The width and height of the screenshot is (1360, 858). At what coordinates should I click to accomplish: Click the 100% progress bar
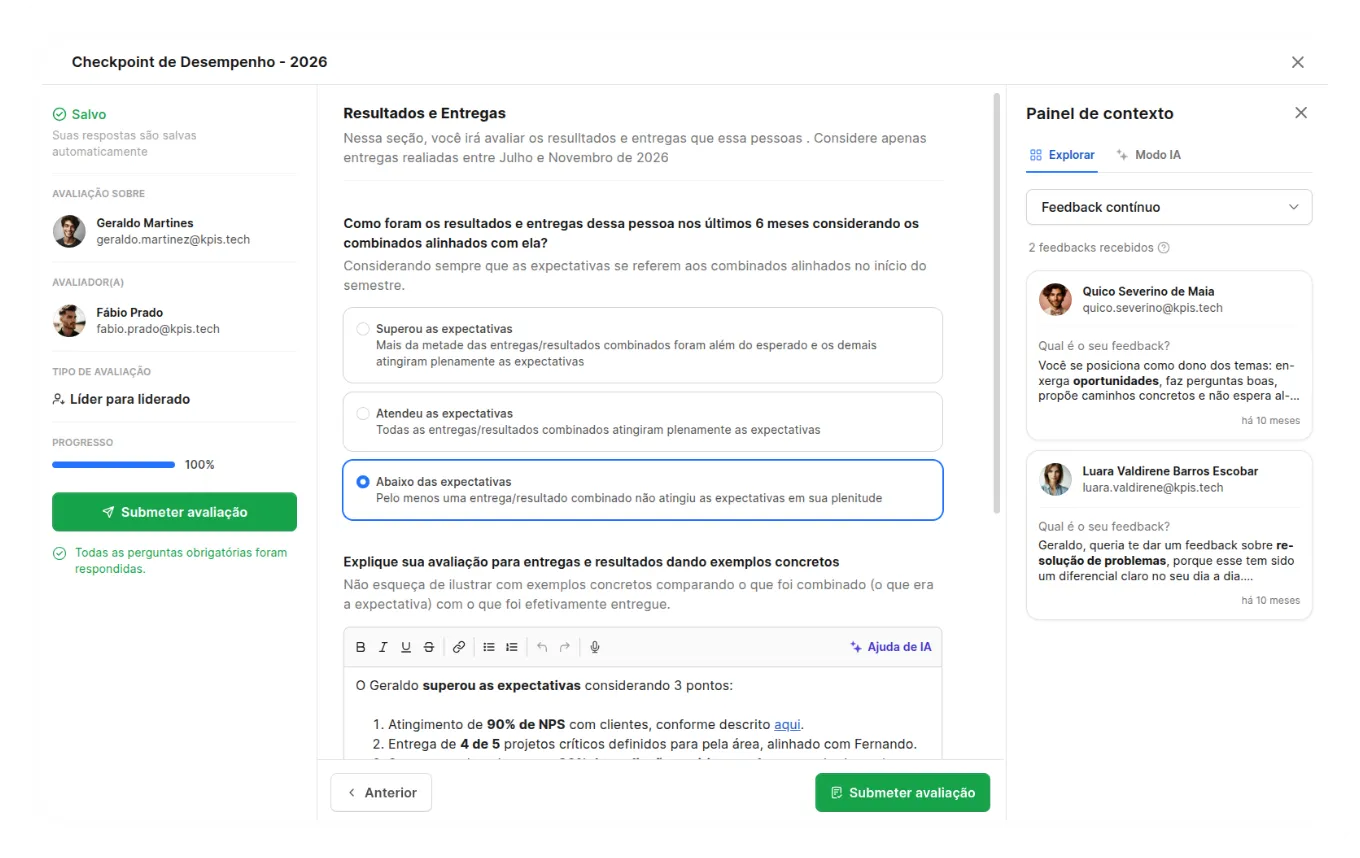[114, 465]
